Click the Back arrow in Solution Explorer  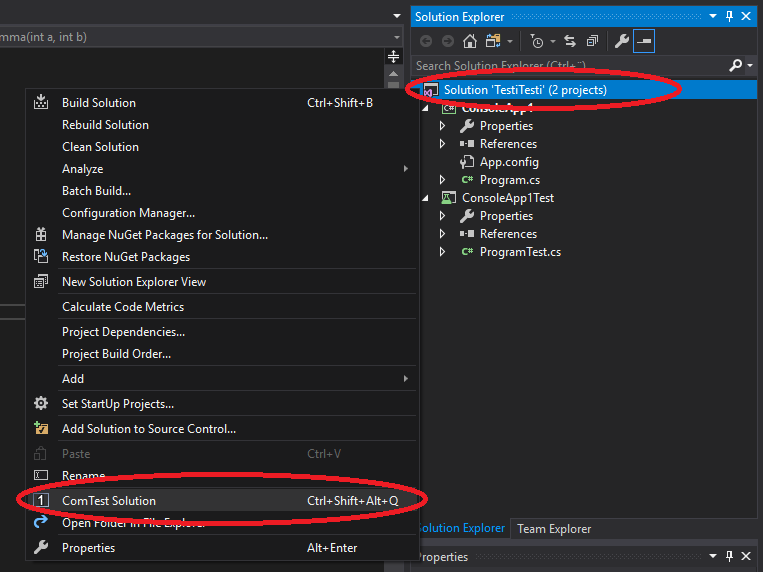[x=426, y=41]
